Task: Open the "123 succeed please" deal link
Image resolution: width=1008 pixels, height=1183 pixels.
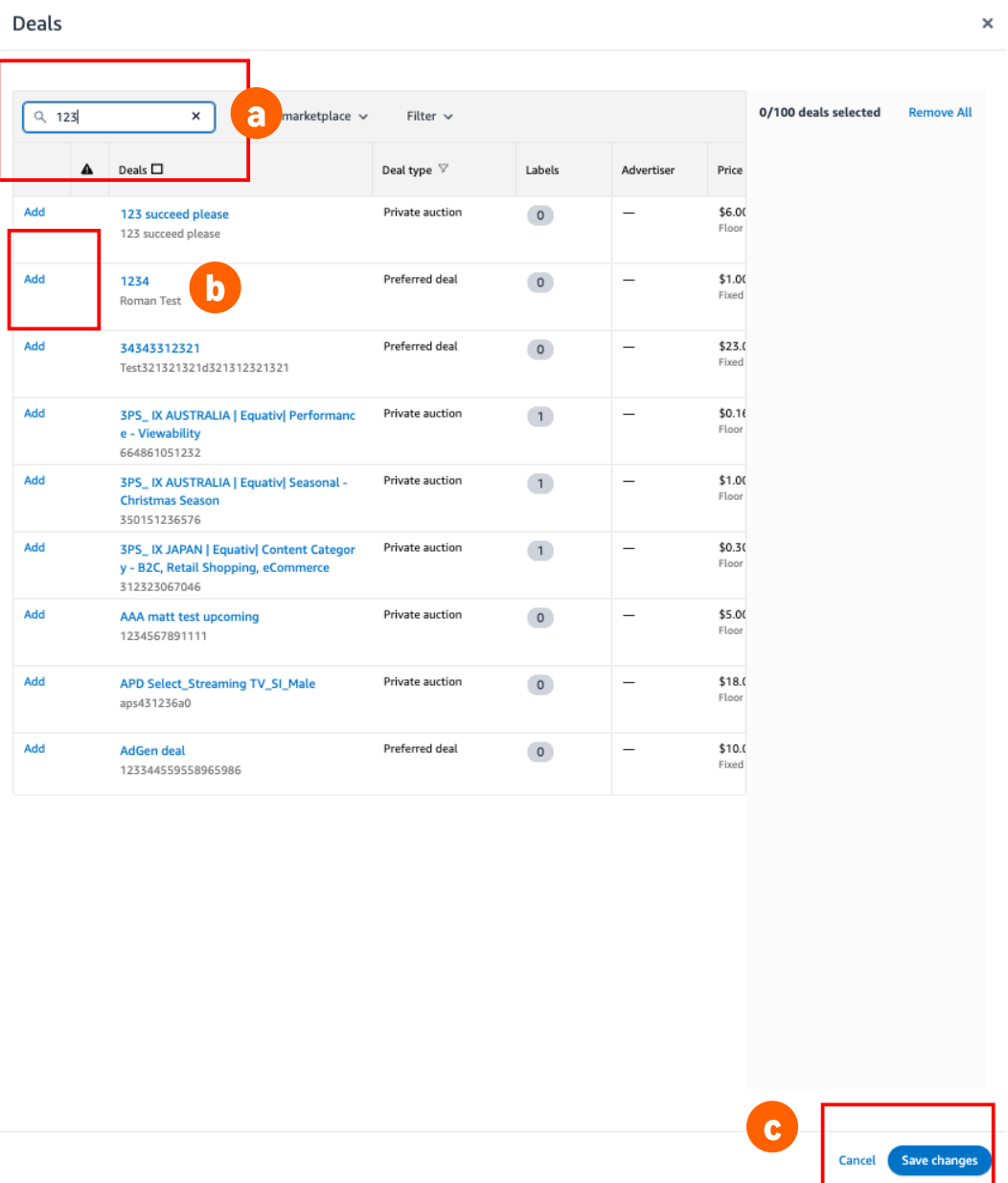Action: coord(174,215)
